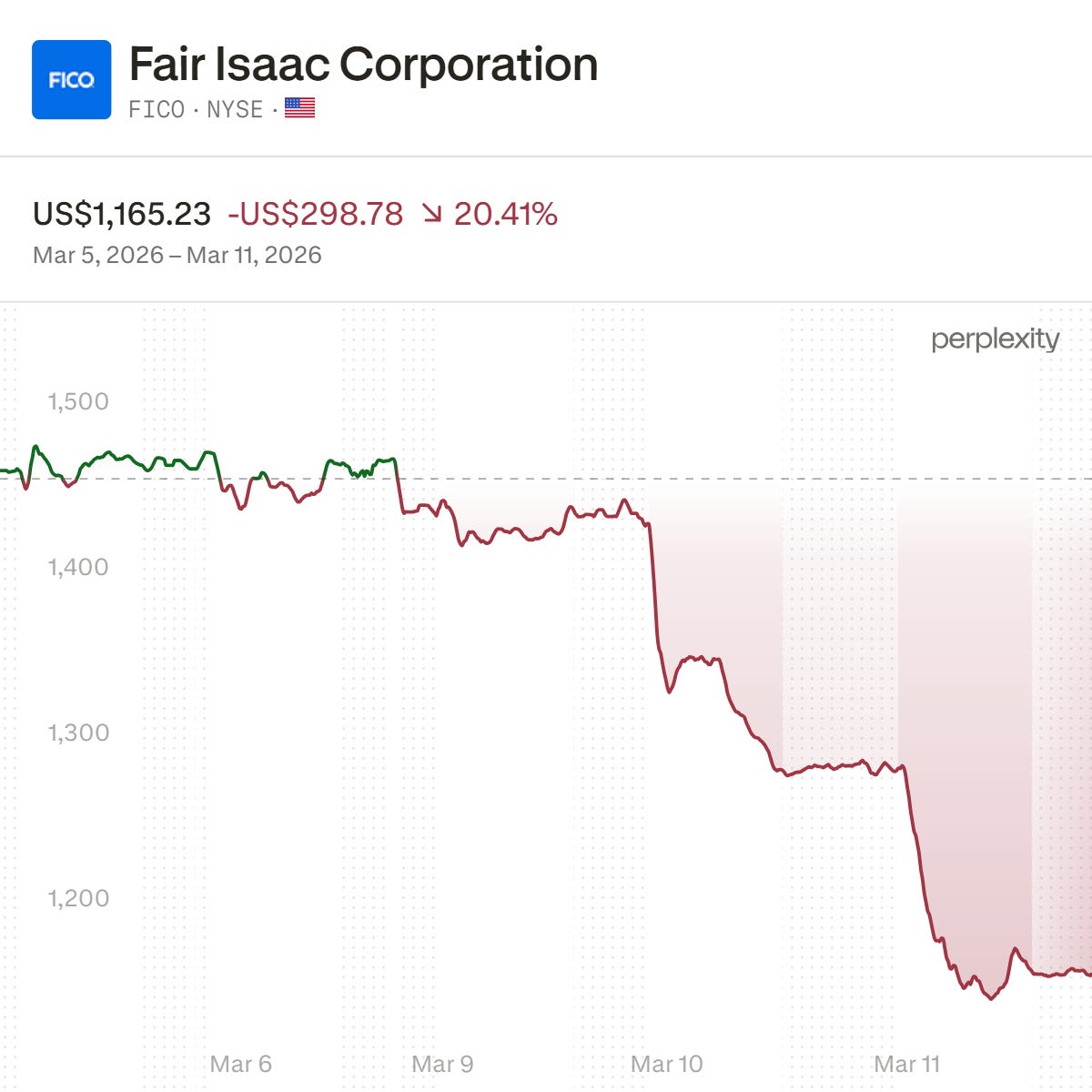1092x1092 pixels.
Task: Click the Mar 9 x-axis label
Action: click(x=442, y=1064)
